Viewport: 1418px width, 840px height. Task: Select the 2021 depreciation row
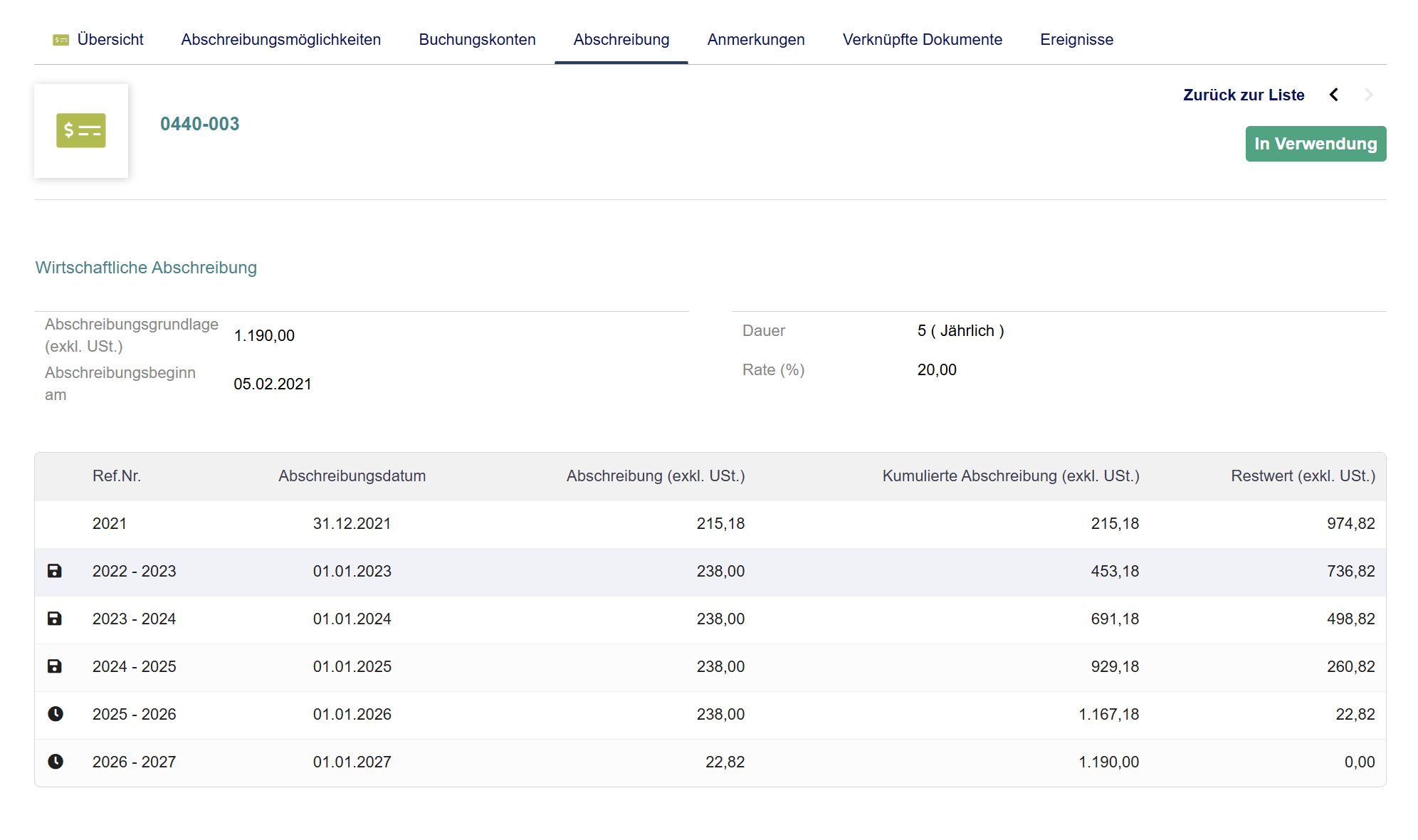click(710, 524)
